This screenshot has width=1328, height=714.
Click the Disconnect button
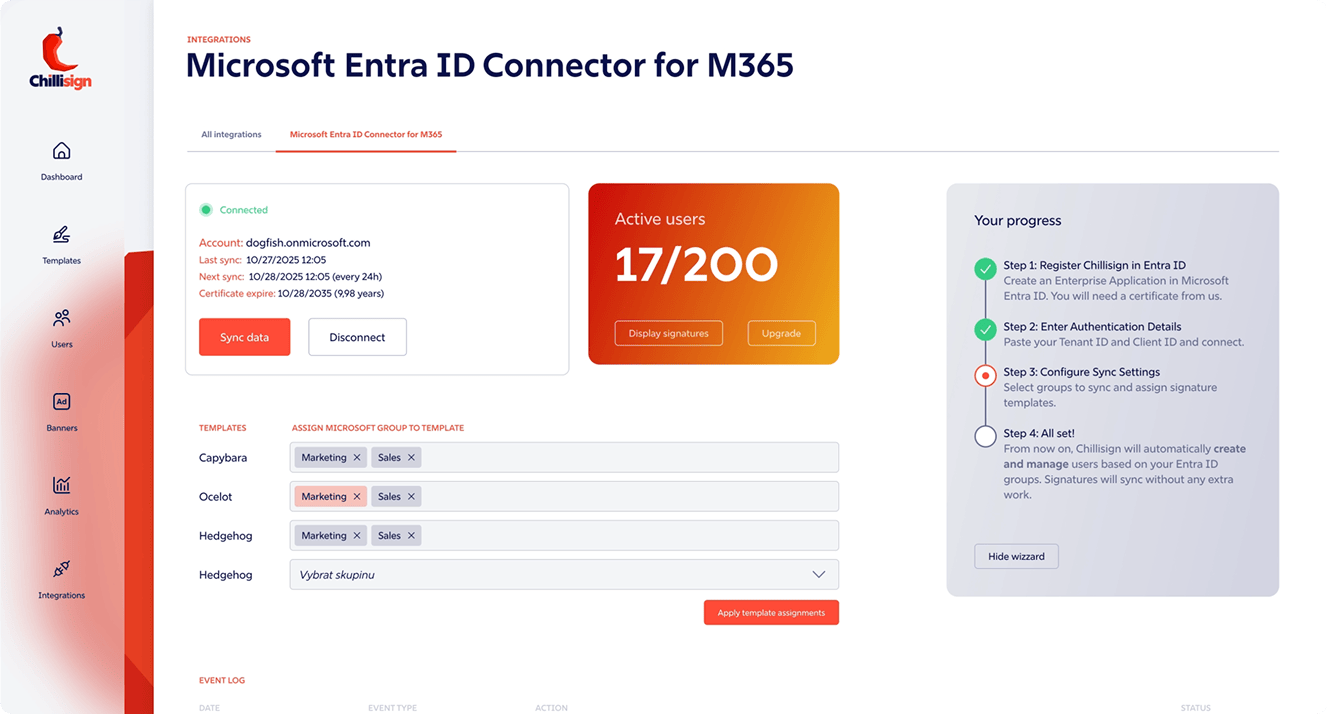click(x=357, y=337)
